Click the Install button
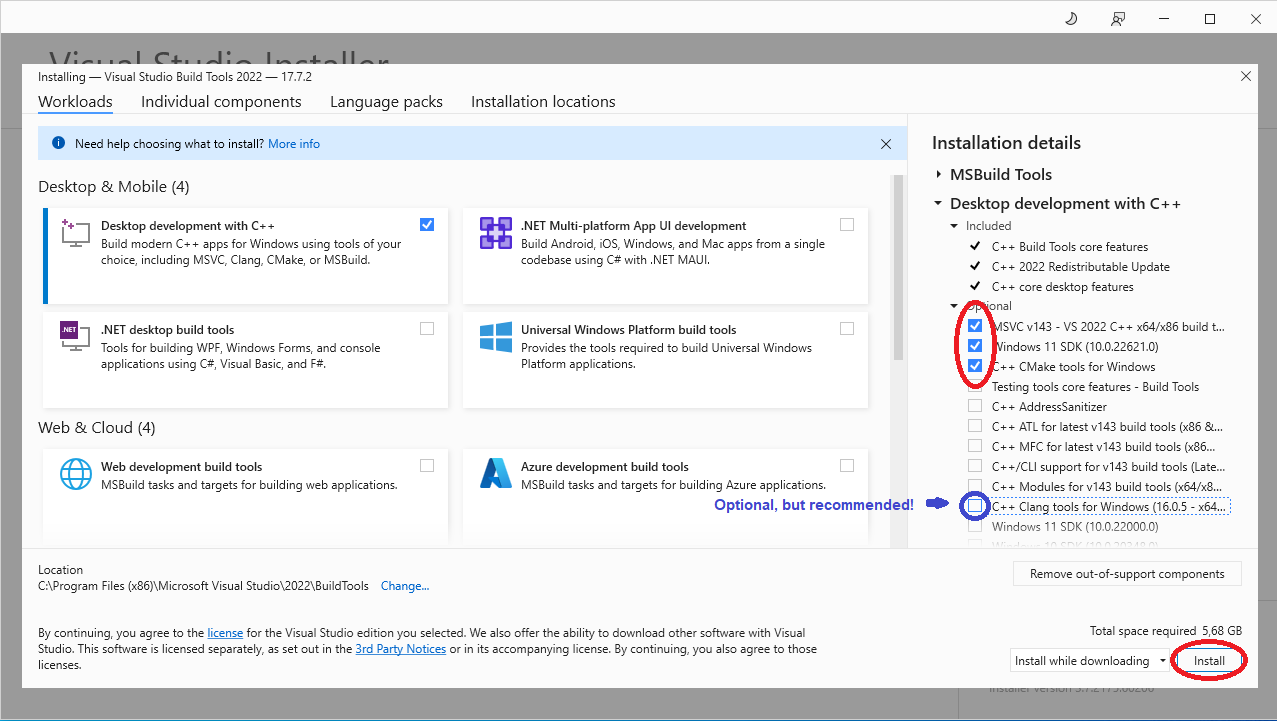Viewport: 1277px width, 721px height. click(x=1209, y=660)
